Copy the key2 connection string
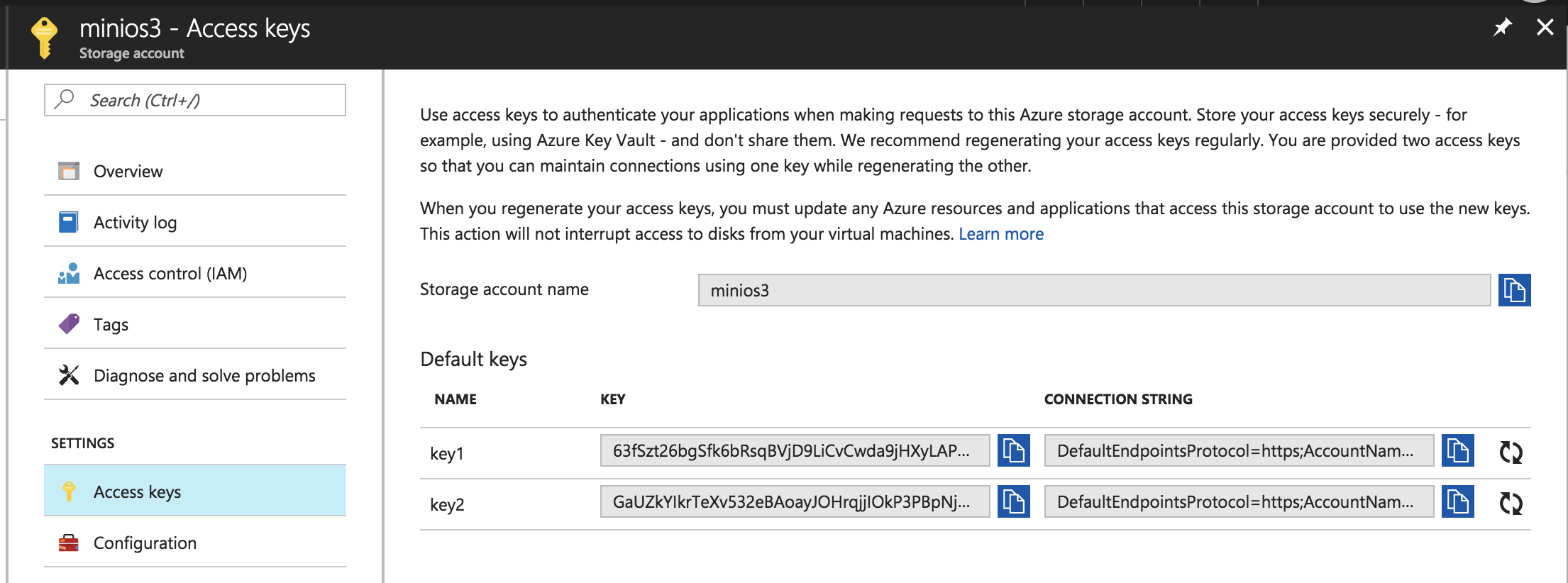This screenshot has width=1568, height=583. 1457,501
